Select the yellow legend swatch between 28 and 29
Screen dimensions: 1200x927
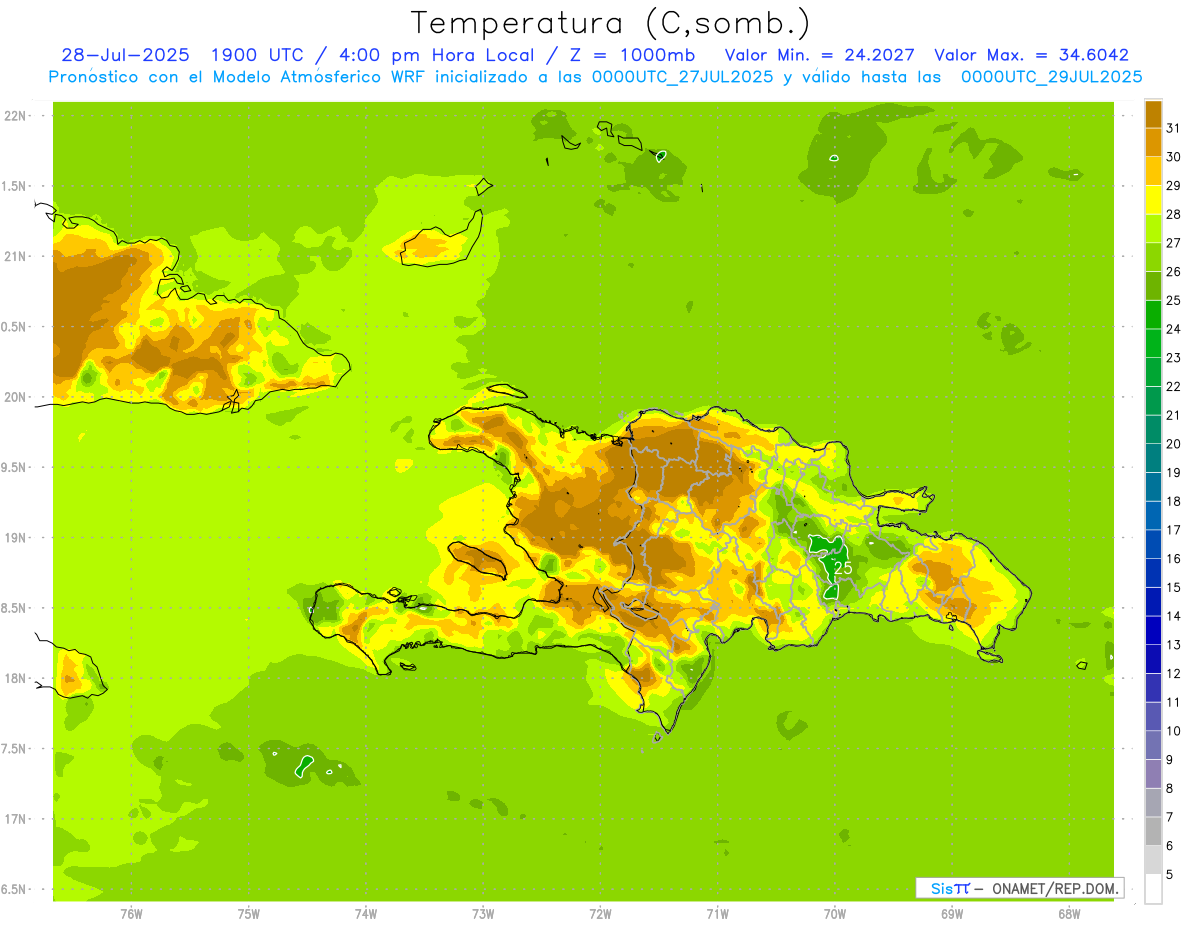pos(1153,200)
